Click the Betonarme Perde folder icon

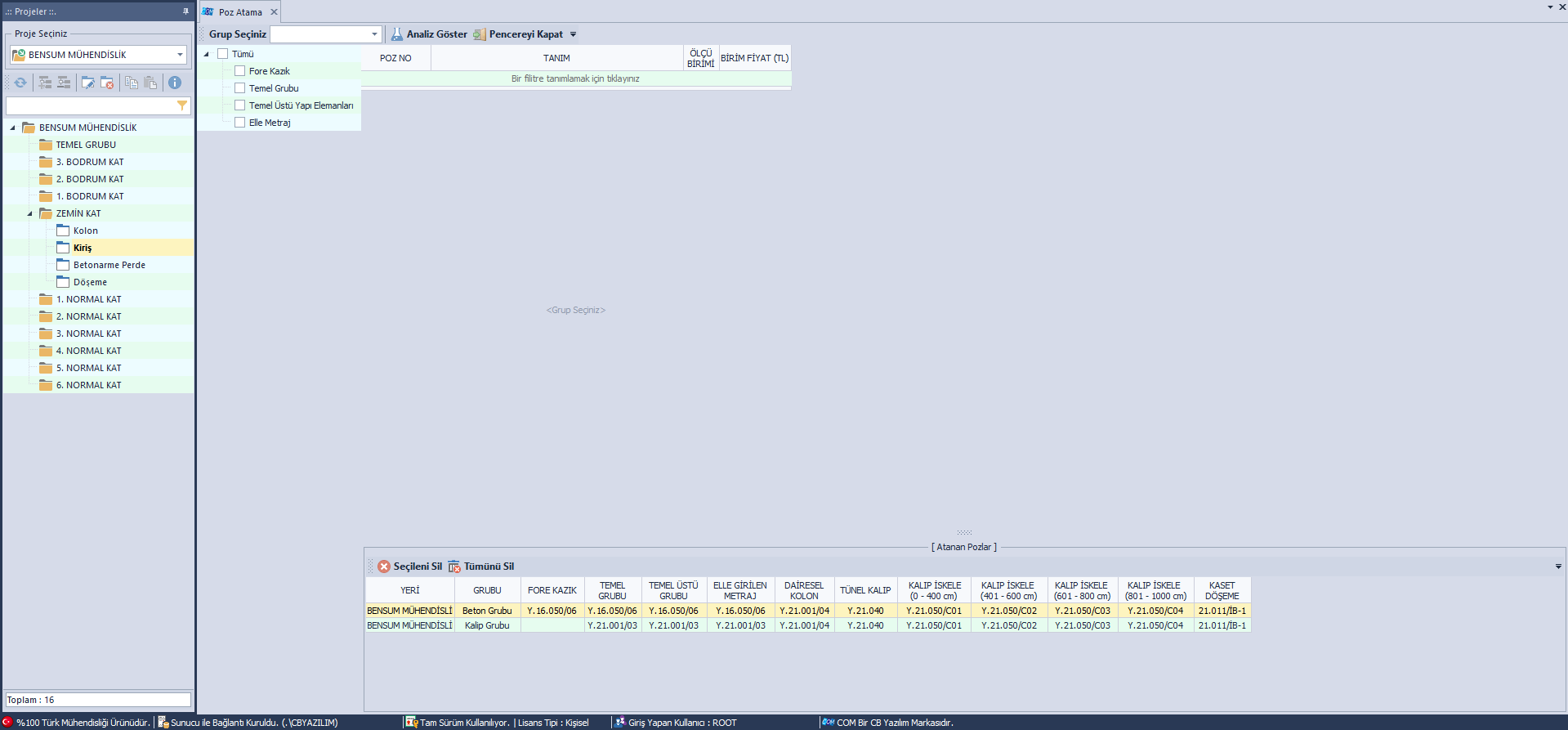pos(63,265)
